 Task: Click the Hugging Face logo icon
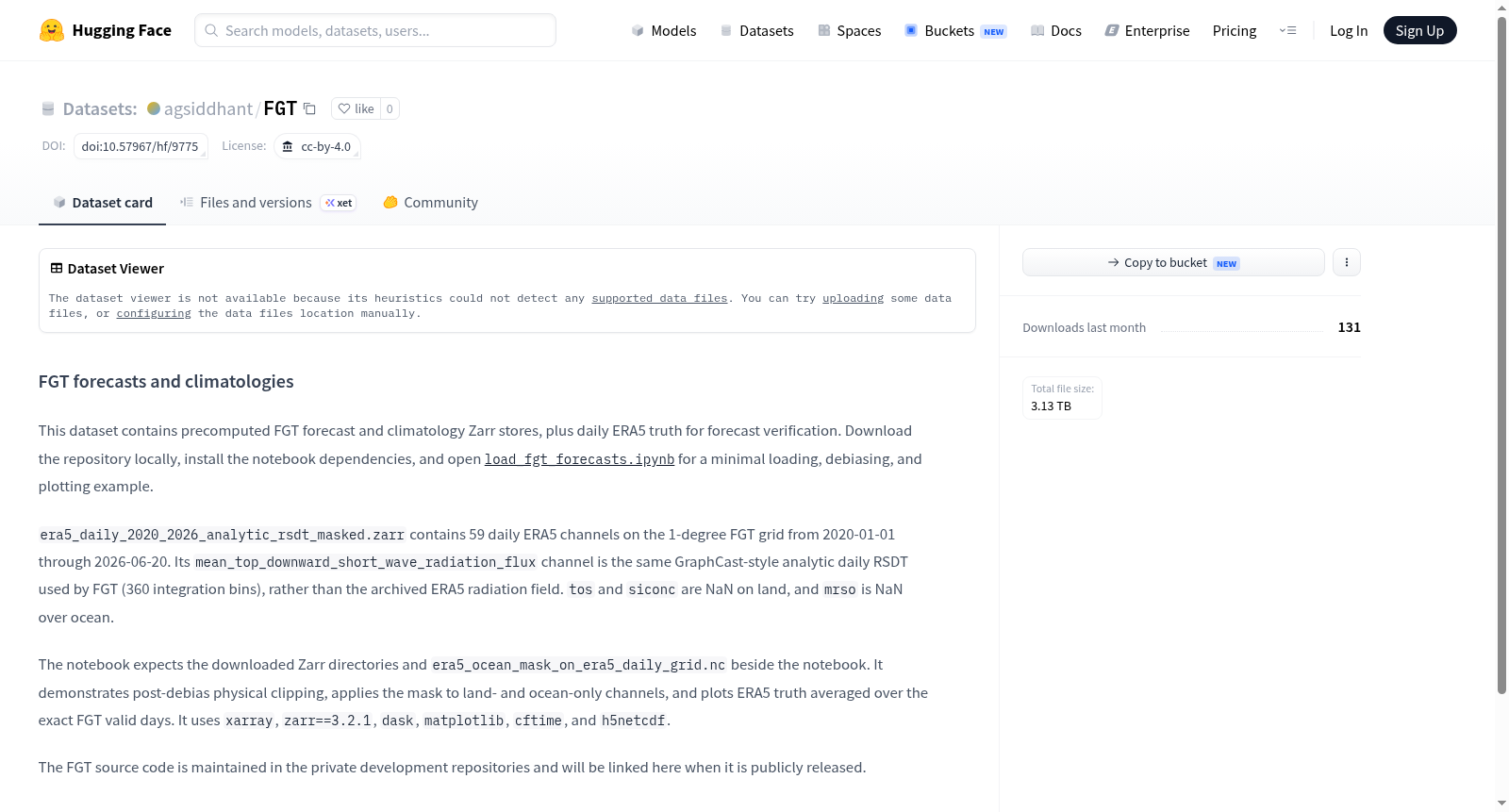(52, 30)
